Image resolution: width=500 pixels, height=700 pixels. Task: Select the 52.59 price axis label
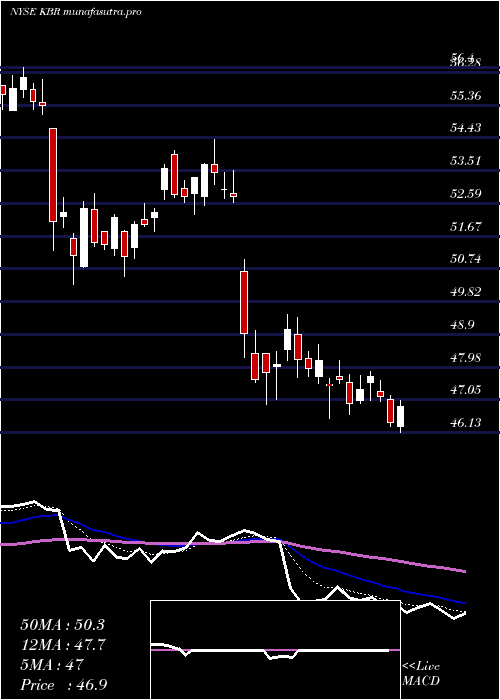465,194
